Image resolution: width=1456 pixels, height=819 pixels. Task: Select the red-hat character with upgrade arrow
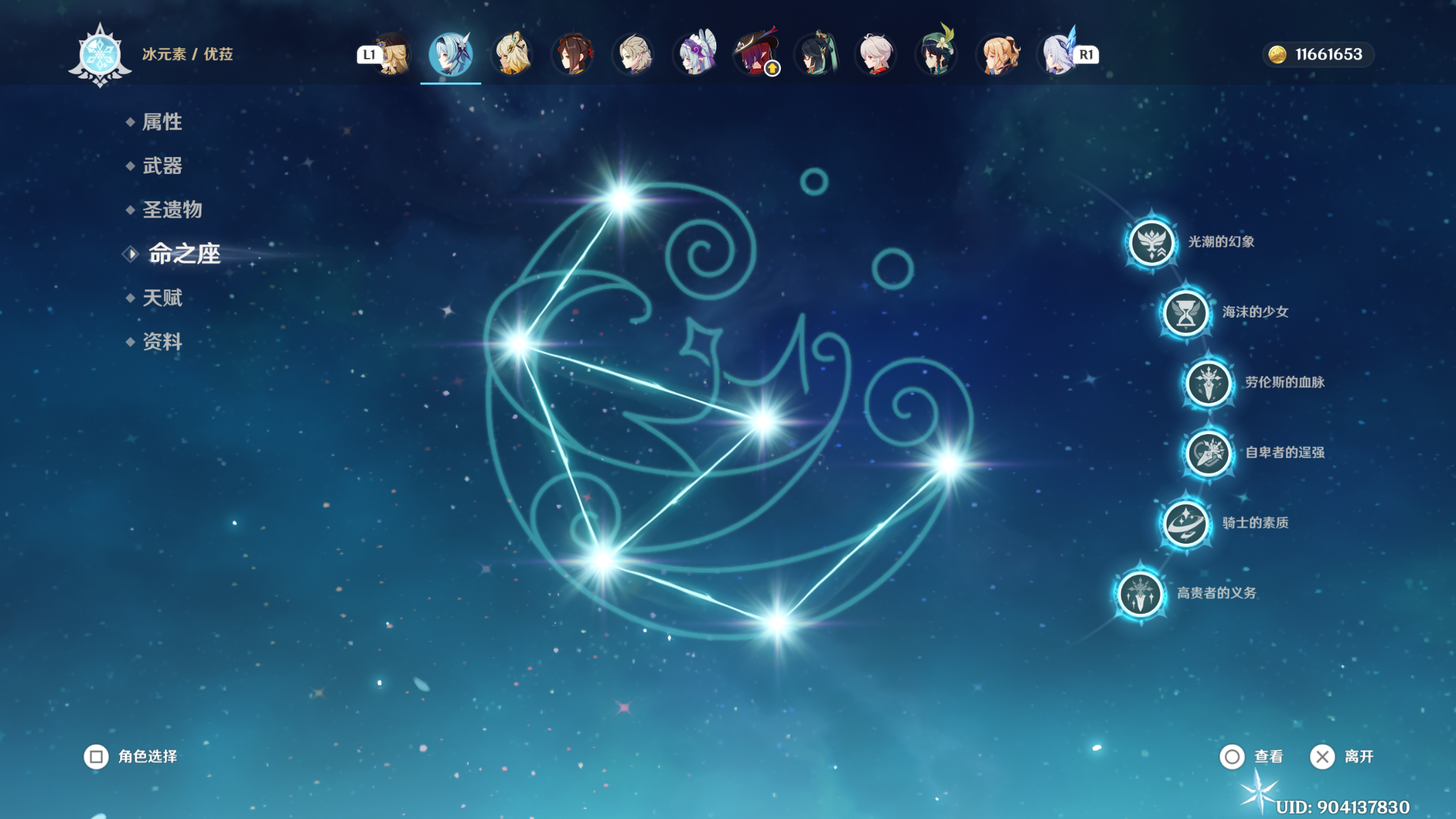tap(755, 53)
